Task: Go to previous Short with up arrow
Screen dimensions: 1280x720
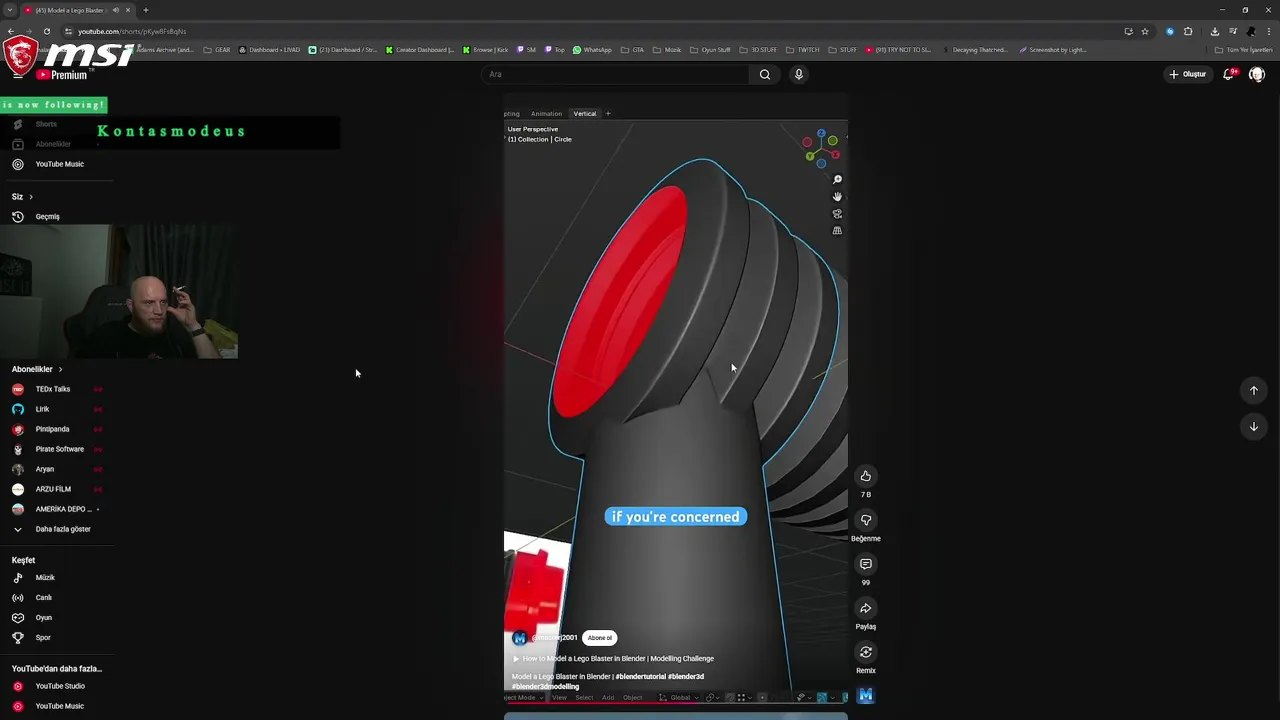Action: pyautogui.click(x=1254, y=390)
